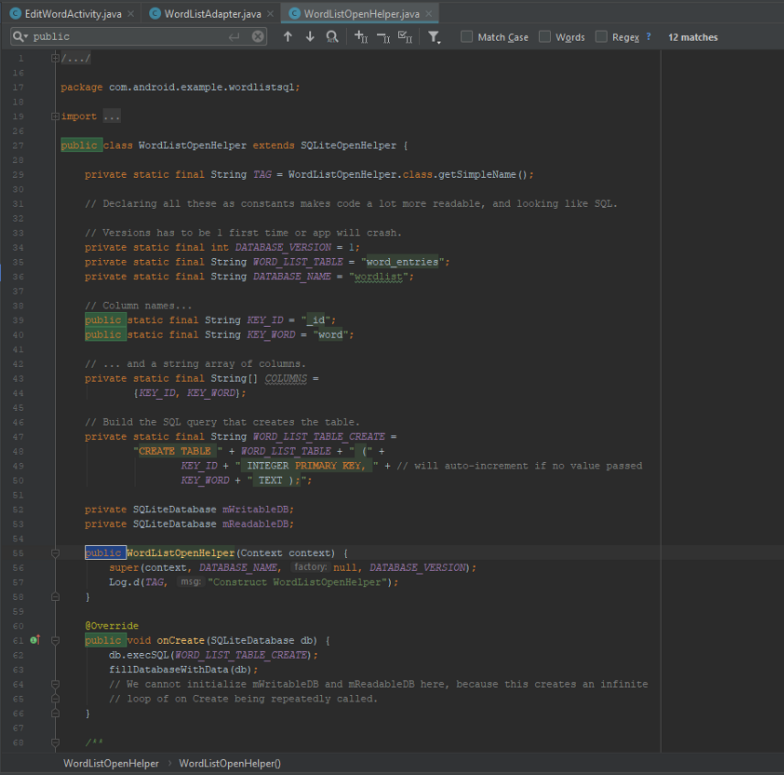Close the EditWordActivity.java tab
Screen dimensions: 784x775
coord(130,14)
